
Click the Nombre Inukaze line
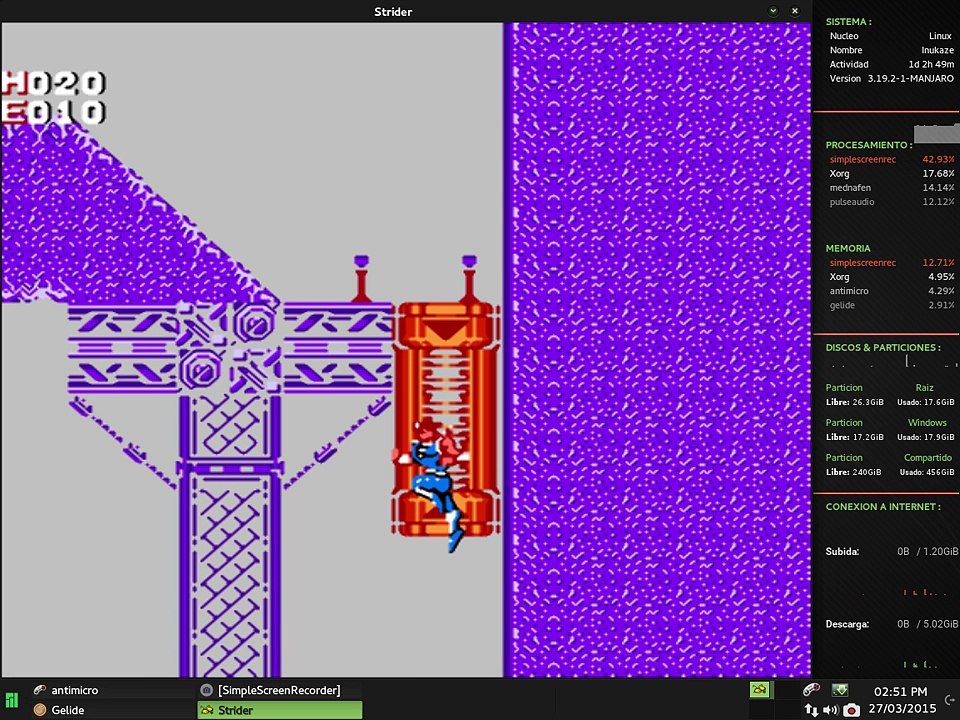click(891, 50)
